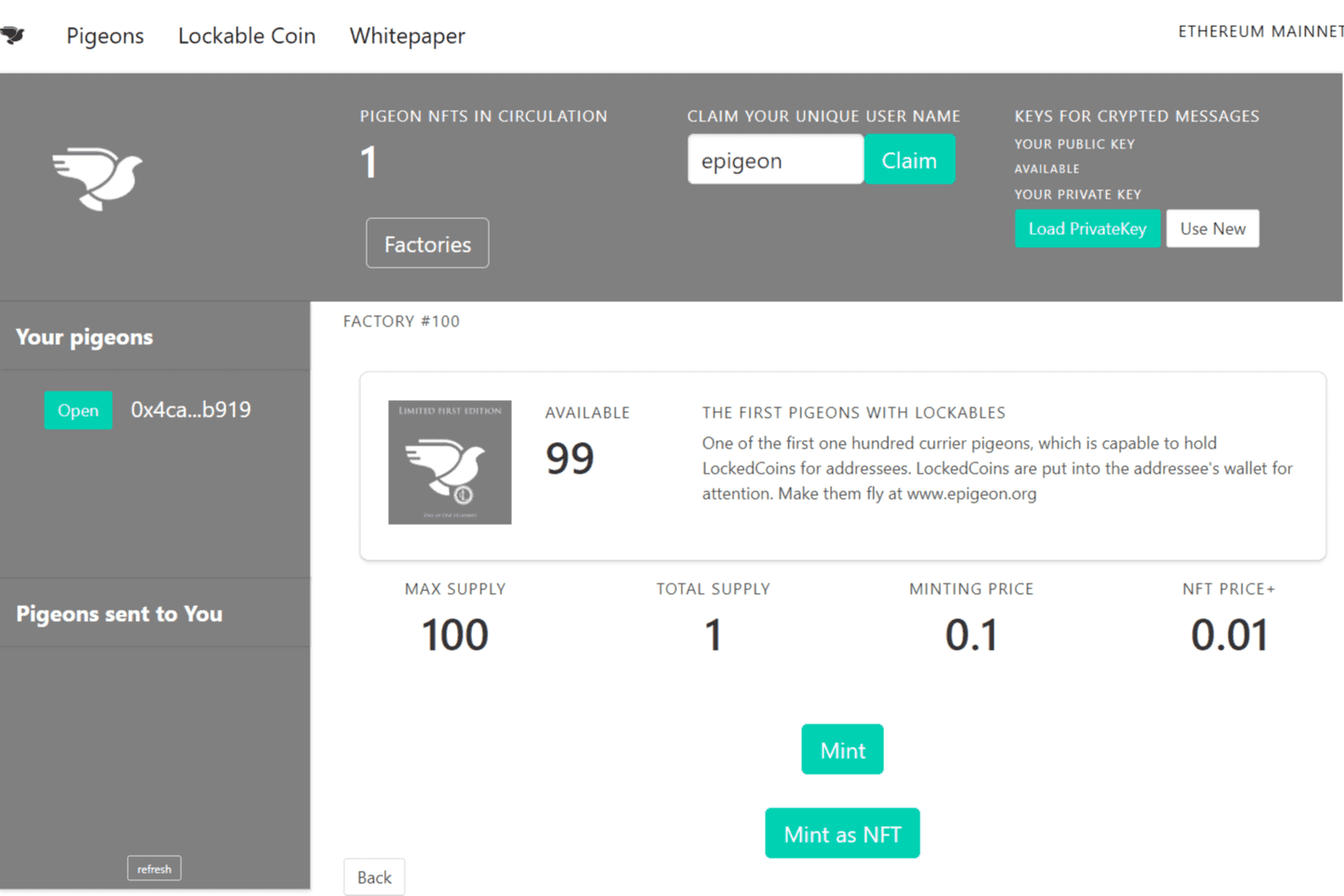Visit www.epigeon.org in the description

click(x=970, y=493)
